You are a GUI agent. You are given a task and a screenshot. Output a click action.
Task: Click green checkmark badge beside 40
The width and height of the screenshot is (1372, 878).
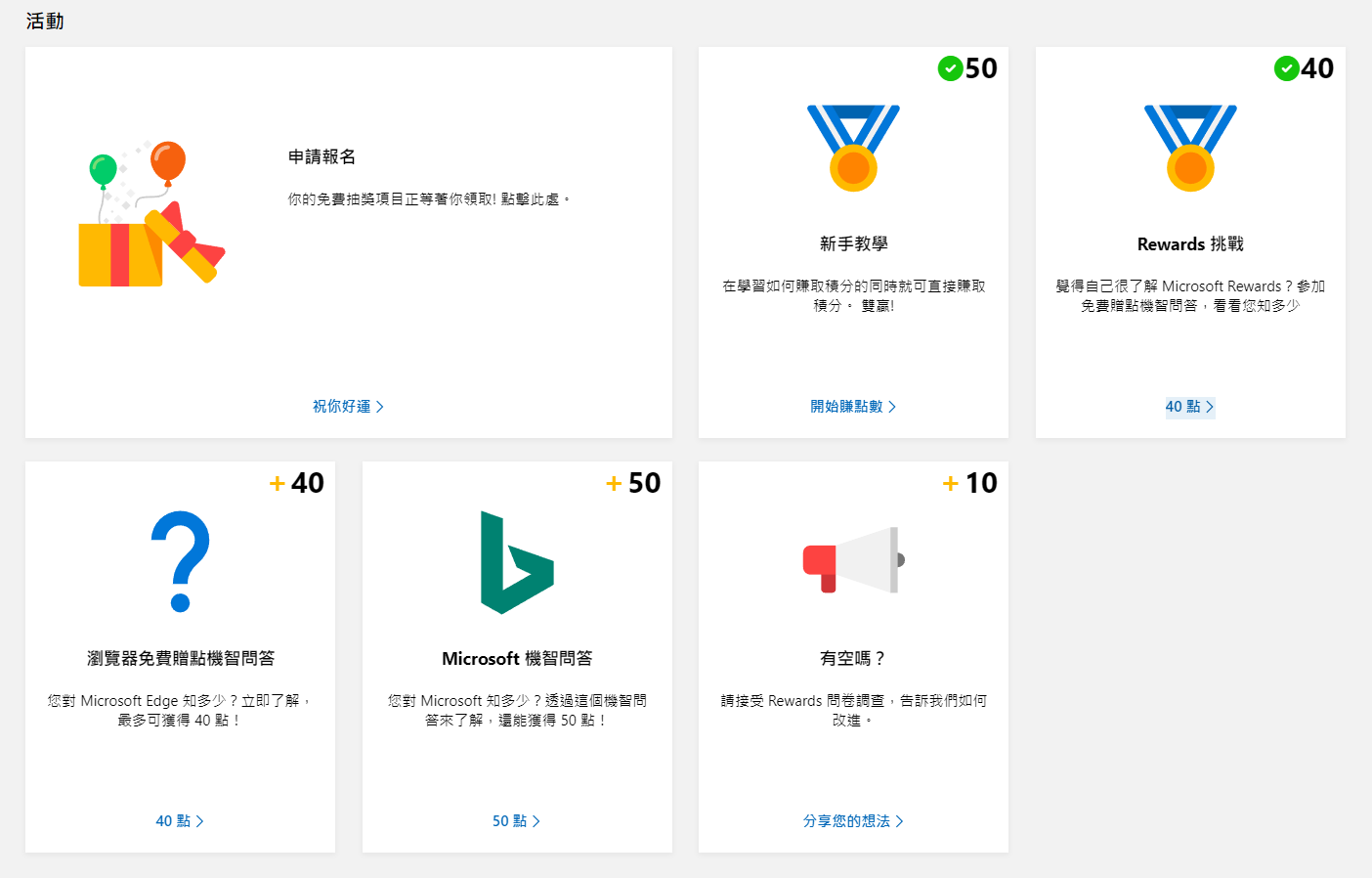click(1286, 68)
